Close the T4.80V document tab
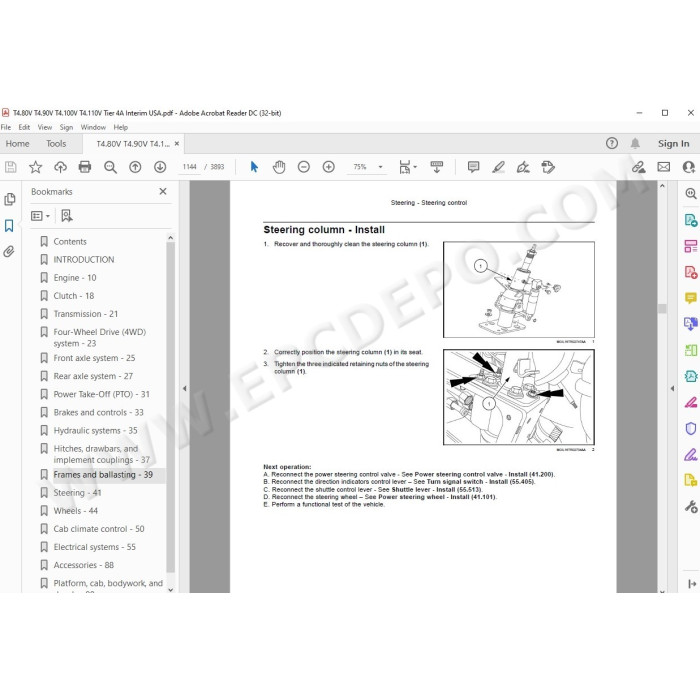Image resolution: width=700 pixels, height=700 pixels. tap(177, 144)
